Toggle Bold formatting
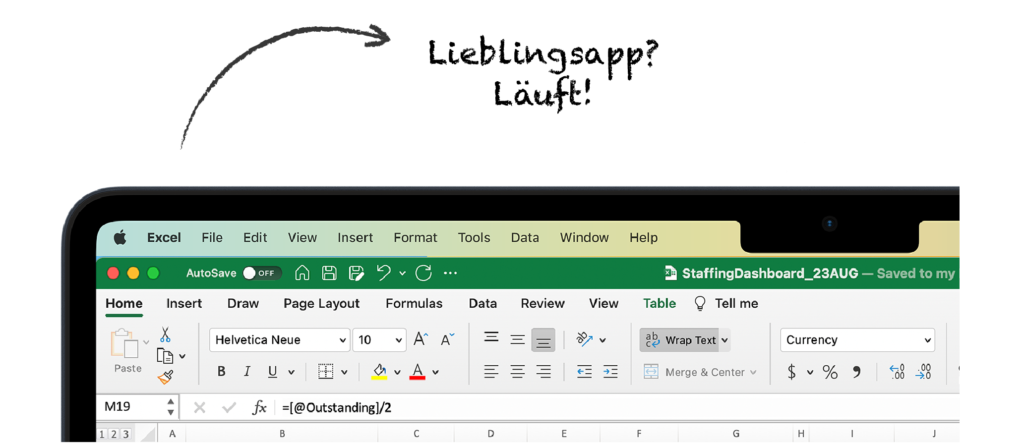Image resolution: width=1024 pixels, height=443 pixels. (221, 372)
